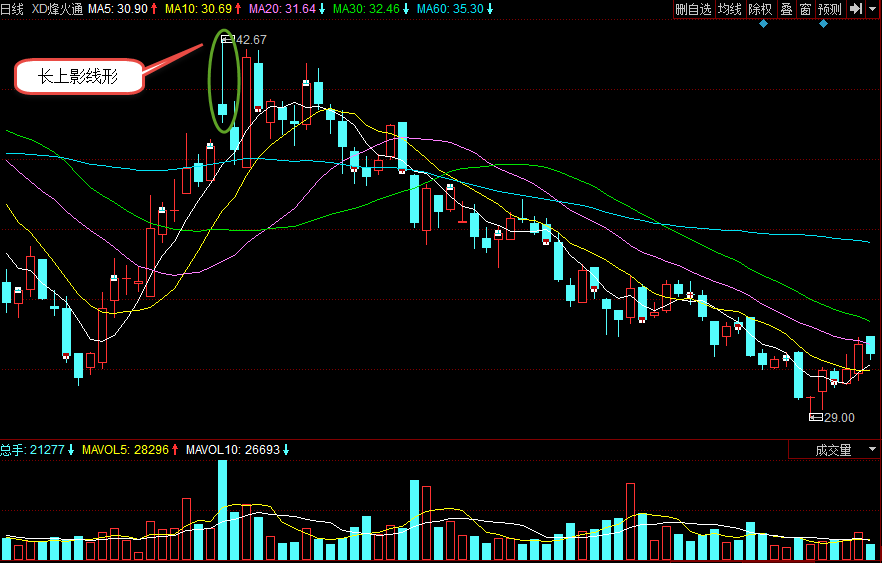This screenshot has height=563, width=882.
Task: Click the tallest cyan volume bar
Action: pyautogui.click(x=222, y=510)
